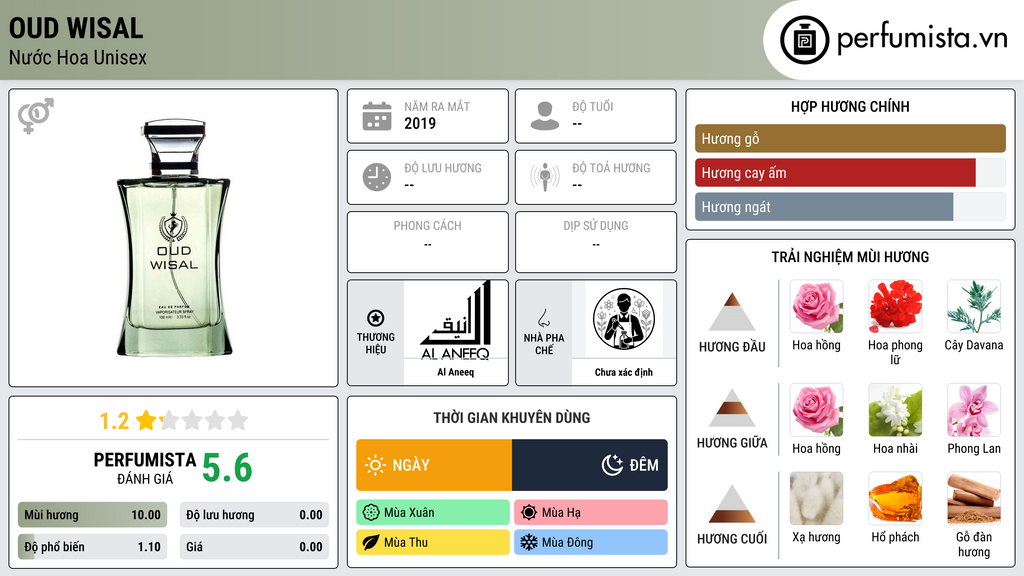Viewport: 1024px width, 576px height.
Task: Choose the Mùa Đông season tag
Action: coord(591,542)
